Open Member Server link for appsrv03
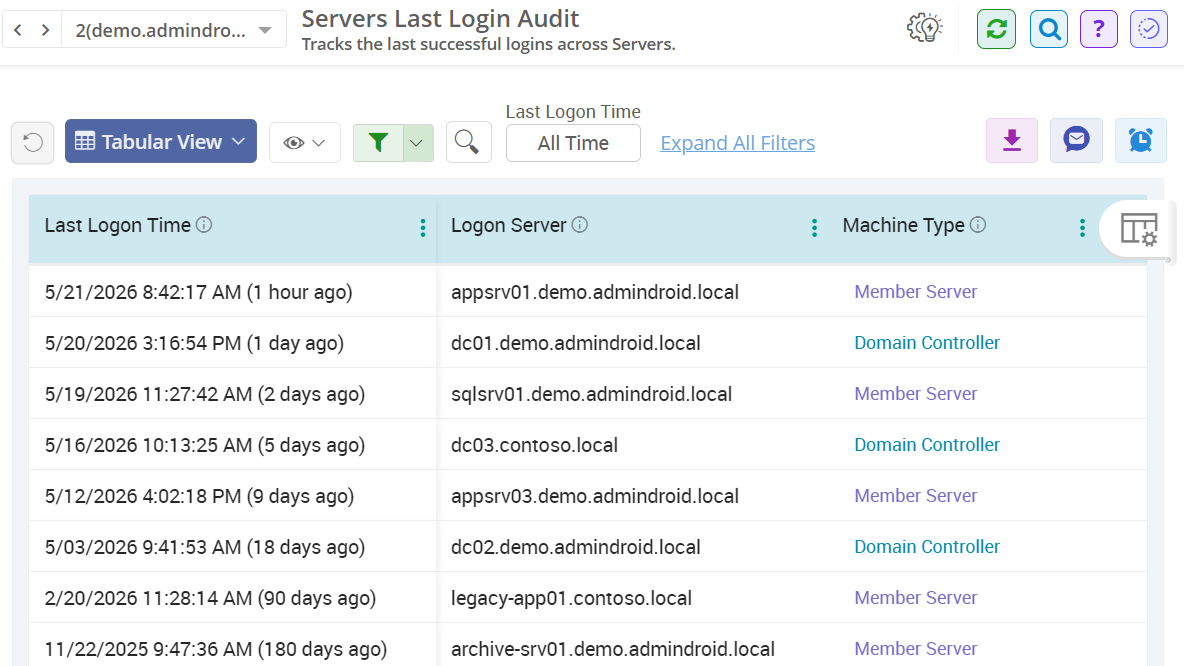This screenshot has height=666, width=1184. (x=915, y=495)
